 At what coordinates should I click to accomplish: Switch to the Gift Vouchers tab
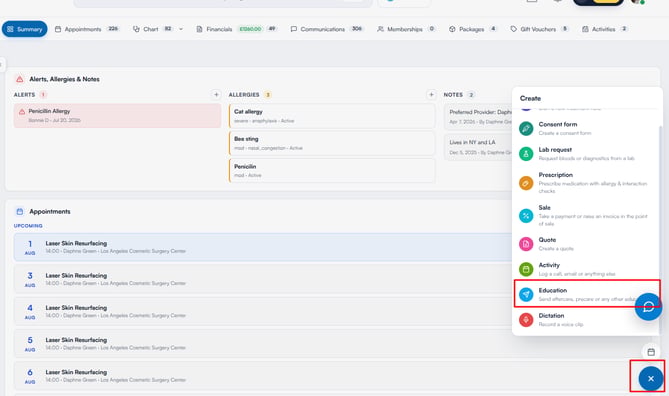click(x=539, y=29)
